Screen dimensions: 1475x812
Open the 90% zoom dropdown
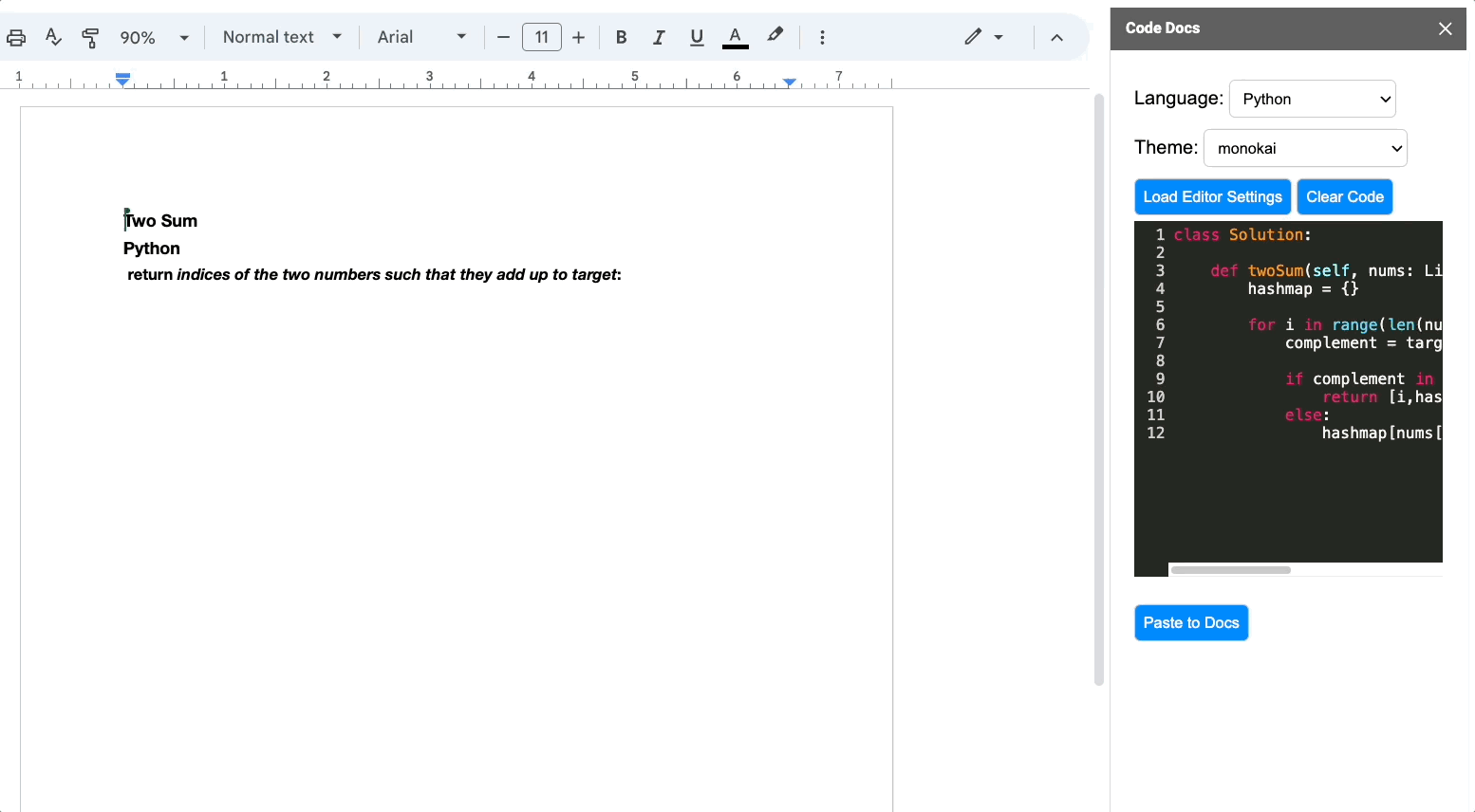pyautogui.click(x=155, y=38)
